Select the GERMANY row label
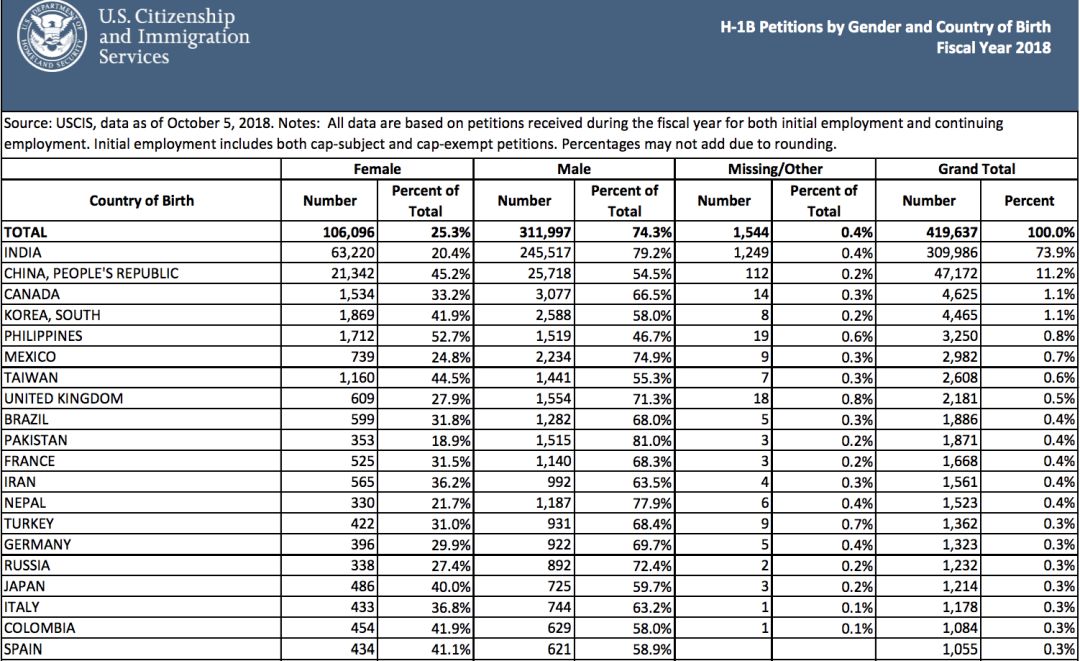This screenshot has width=1080, height=661. [x=37, y=544]
